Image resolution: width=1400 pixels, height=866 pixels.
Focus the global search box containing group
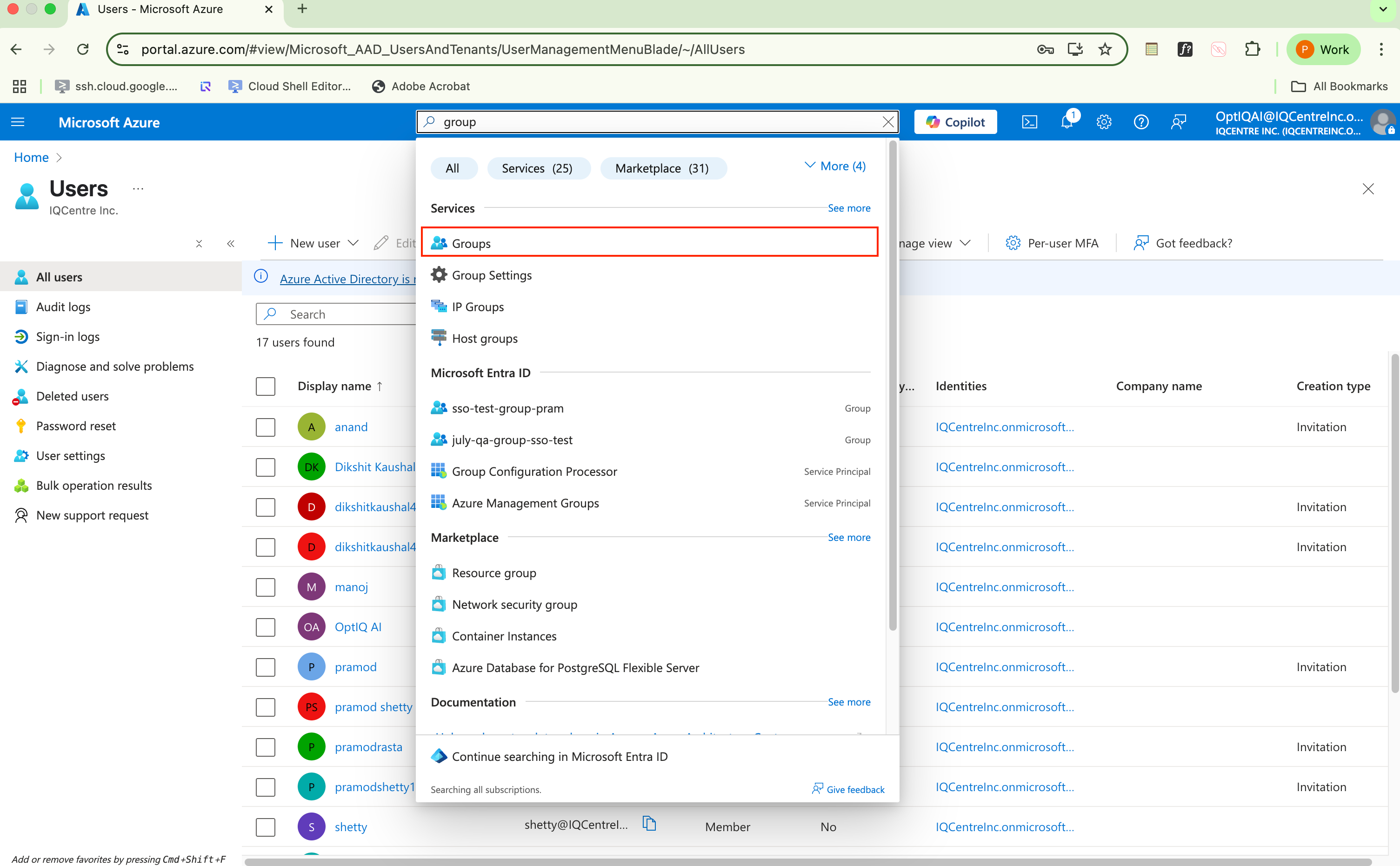pyautogui.click(x=657, y=122)
